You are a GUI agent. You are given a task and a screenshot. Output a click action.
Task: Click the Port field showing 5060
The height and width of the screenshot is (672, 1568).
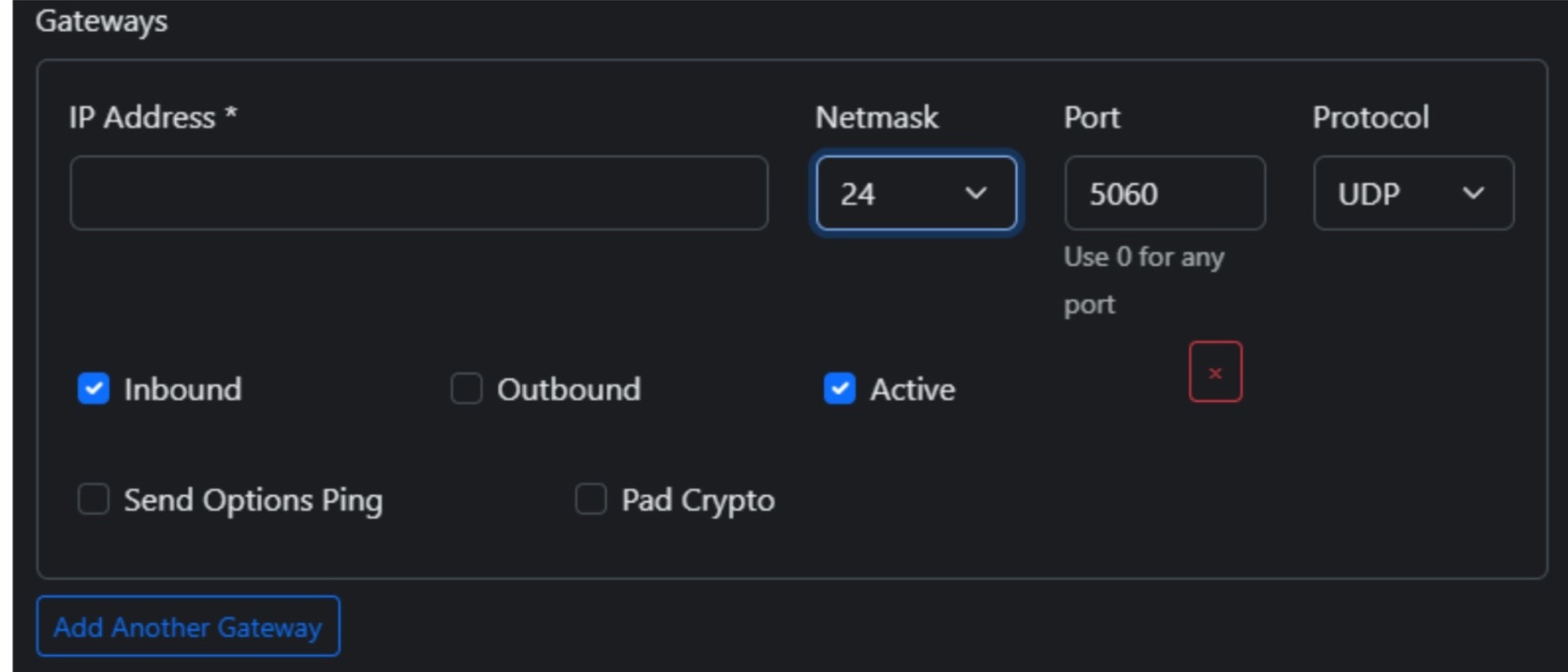[x=1165, y=194]
